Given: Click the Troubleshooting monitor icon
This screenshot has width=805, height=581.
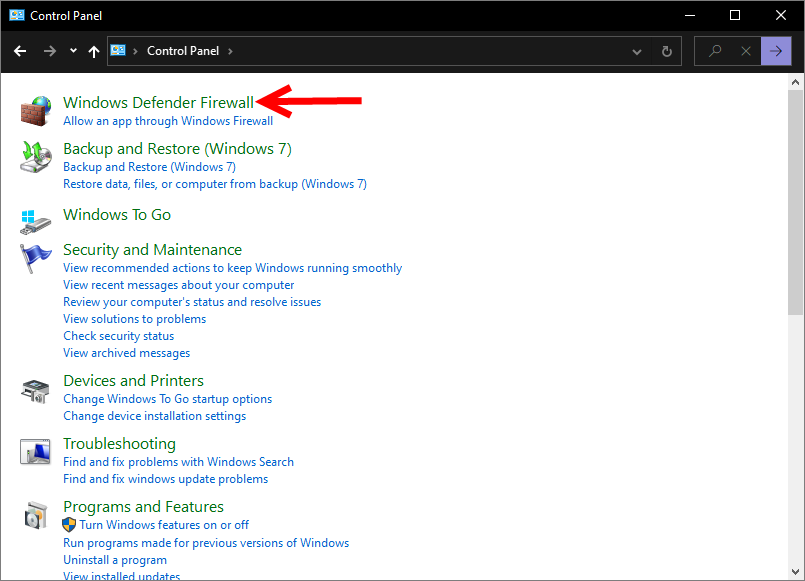Looking at the screenshot, I should pos(35,452).
